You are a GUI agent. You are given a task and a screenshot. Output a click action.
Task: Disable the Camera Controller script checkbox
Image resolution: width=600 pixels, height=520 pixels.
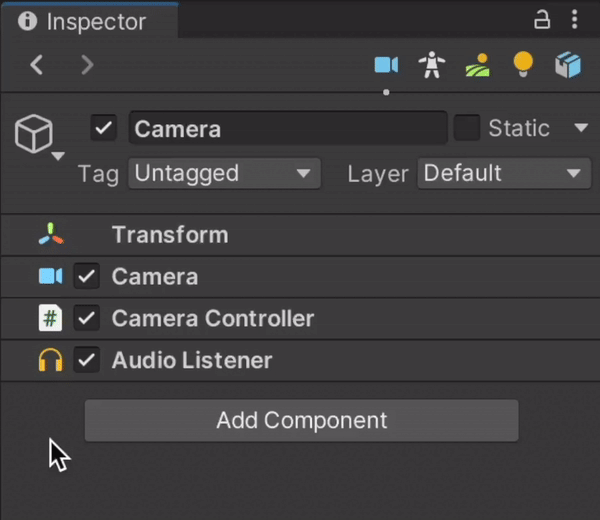tap(87, 319)
